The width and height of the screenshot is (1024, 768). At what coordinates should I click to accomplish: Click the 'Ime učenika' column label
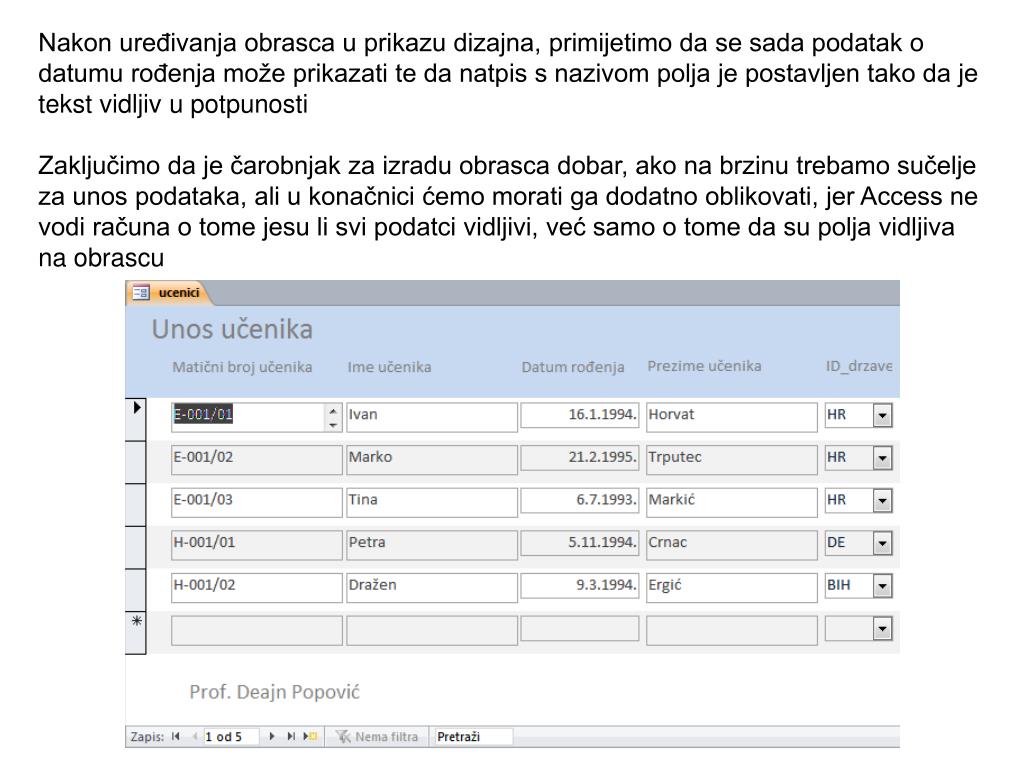pyautogui.click(x=389, y=368)
